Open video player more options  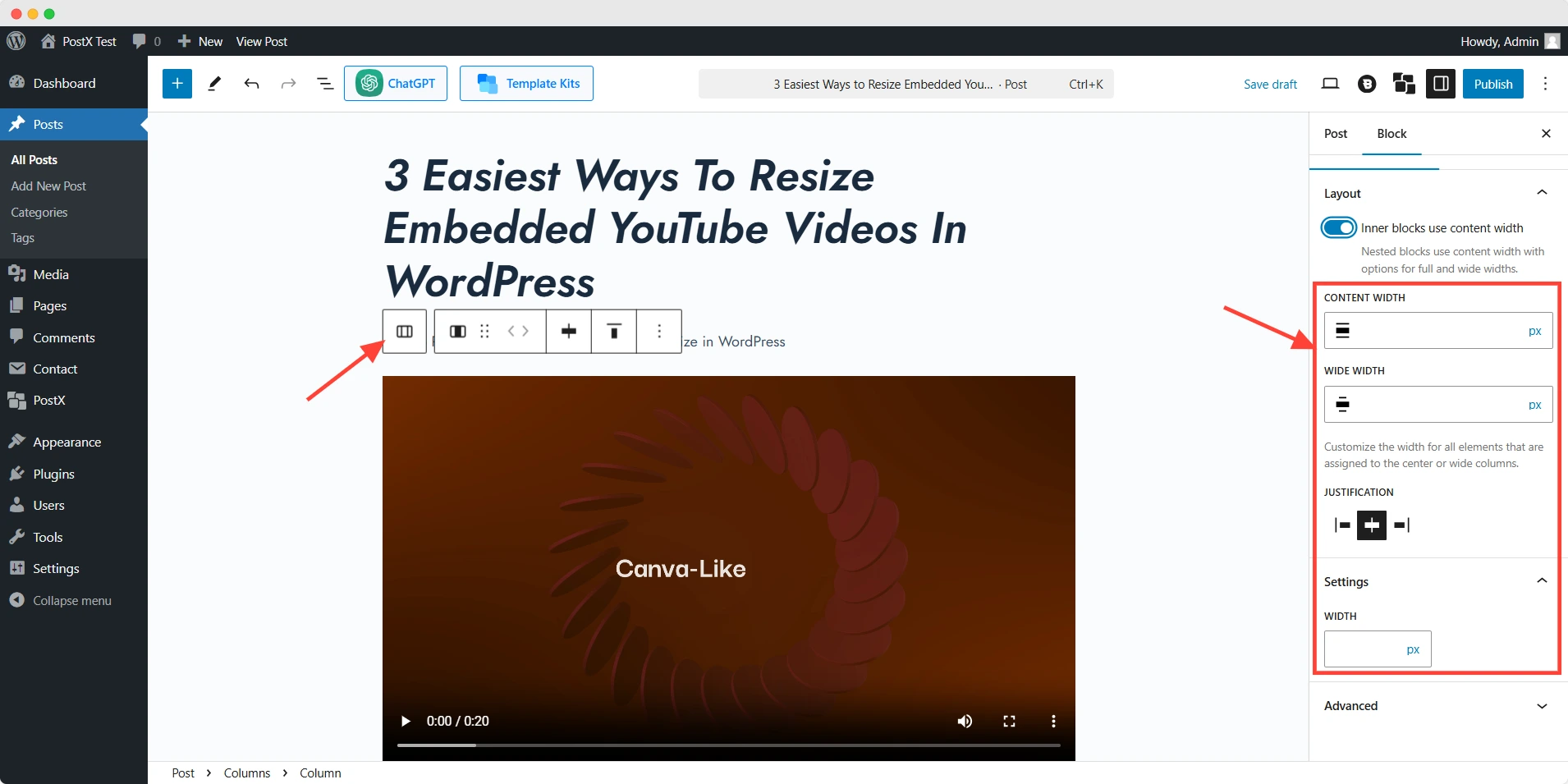1053,721
